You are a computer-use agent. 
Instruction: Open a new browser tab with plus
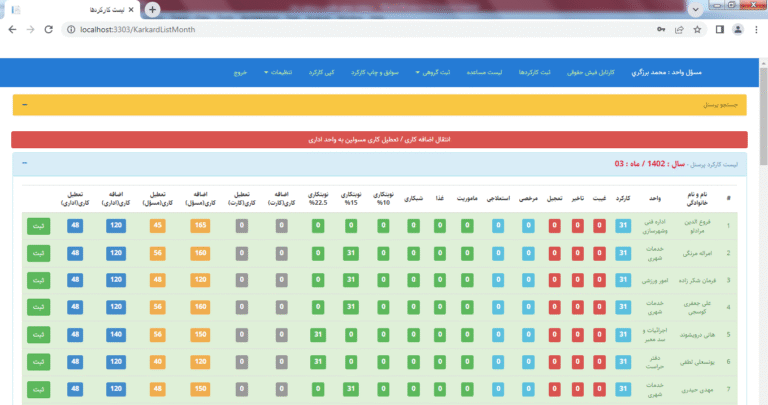(152, 9)
